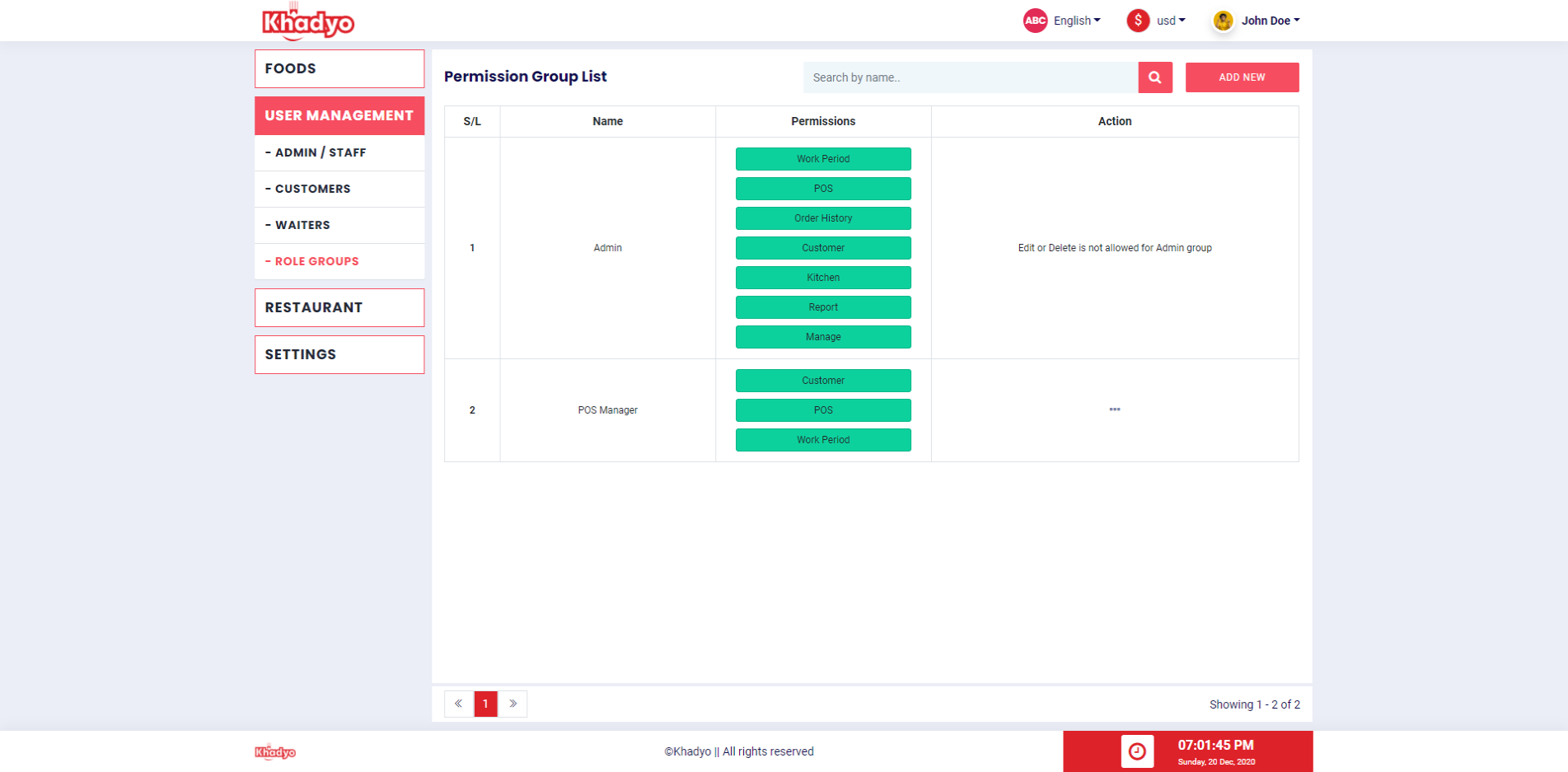
Task: Expand the English language dropdown
Action: coord(1077,21)
